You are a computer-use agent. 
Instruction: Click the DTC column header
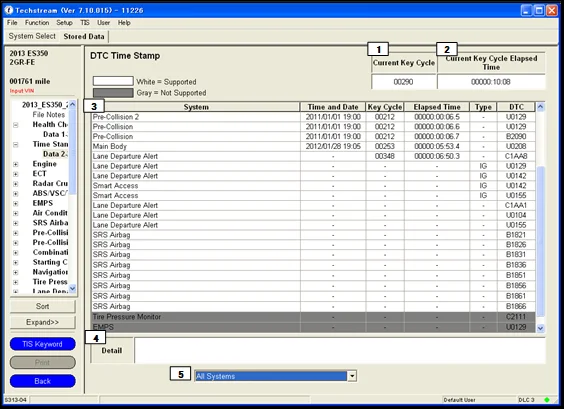point(516,107)
